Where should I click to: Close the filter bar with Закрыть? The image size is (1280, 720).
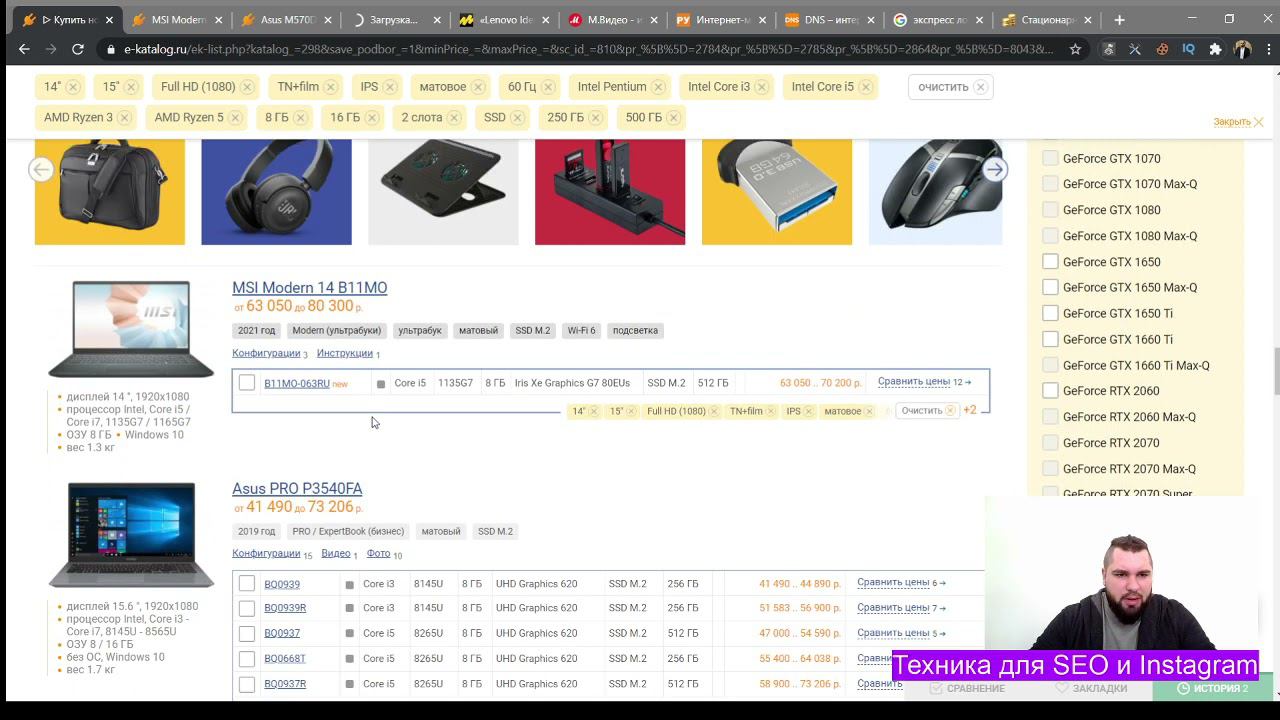click(1238, 122)
